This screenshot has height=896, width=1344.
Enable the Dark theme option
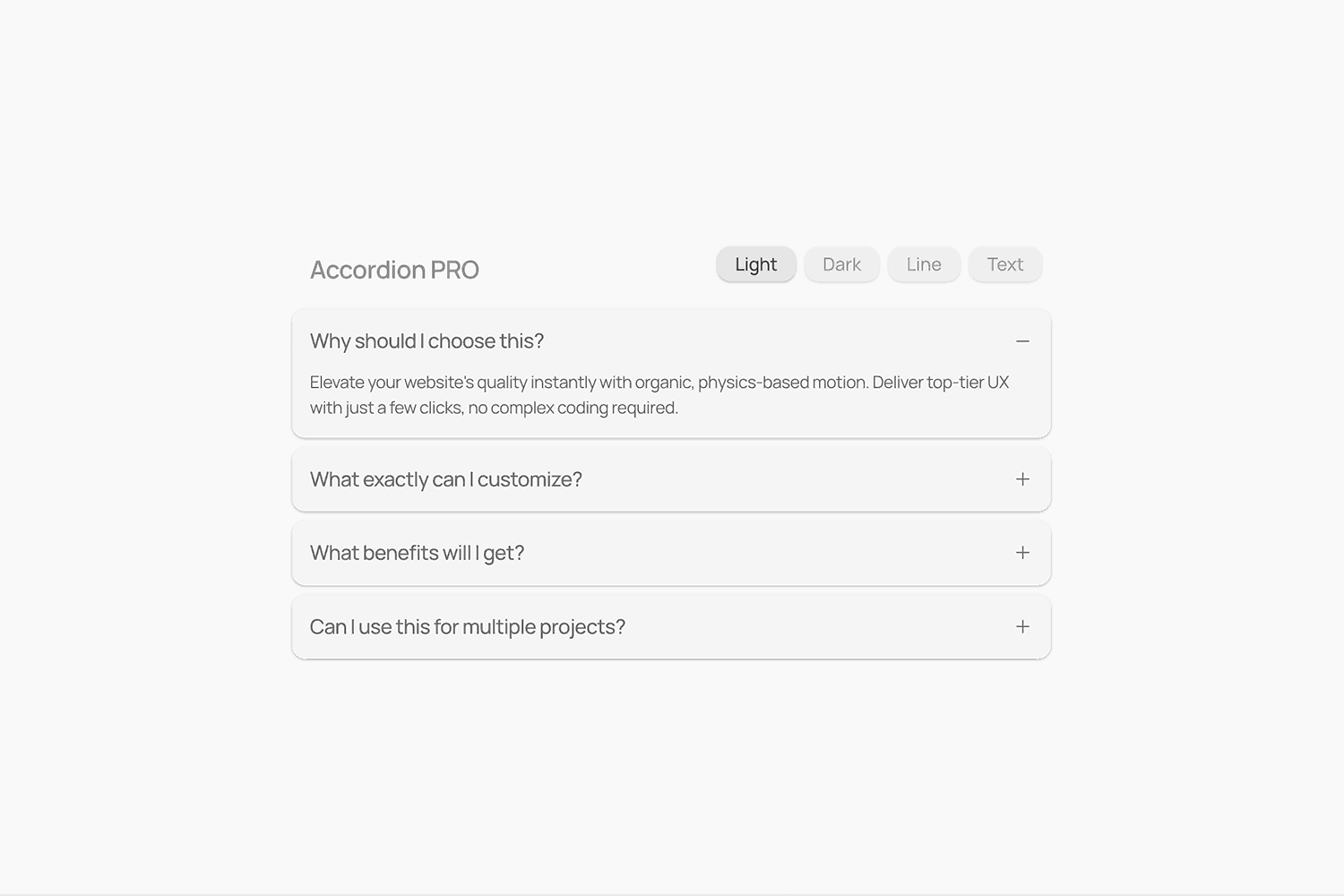(x=841, y=264)
